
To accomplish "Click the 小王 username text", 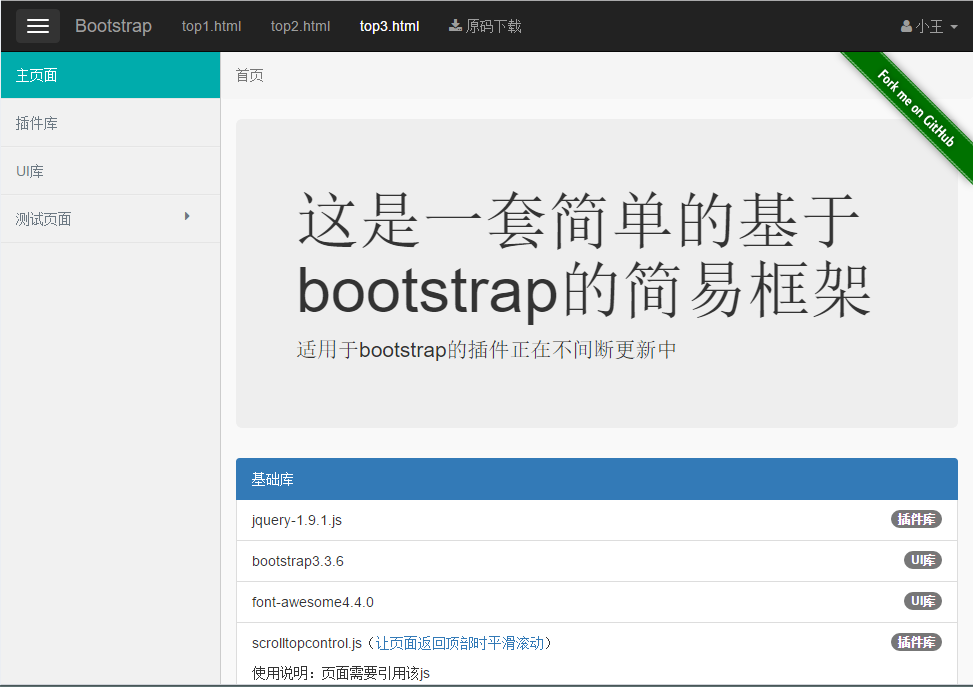I will coord(930,26).
